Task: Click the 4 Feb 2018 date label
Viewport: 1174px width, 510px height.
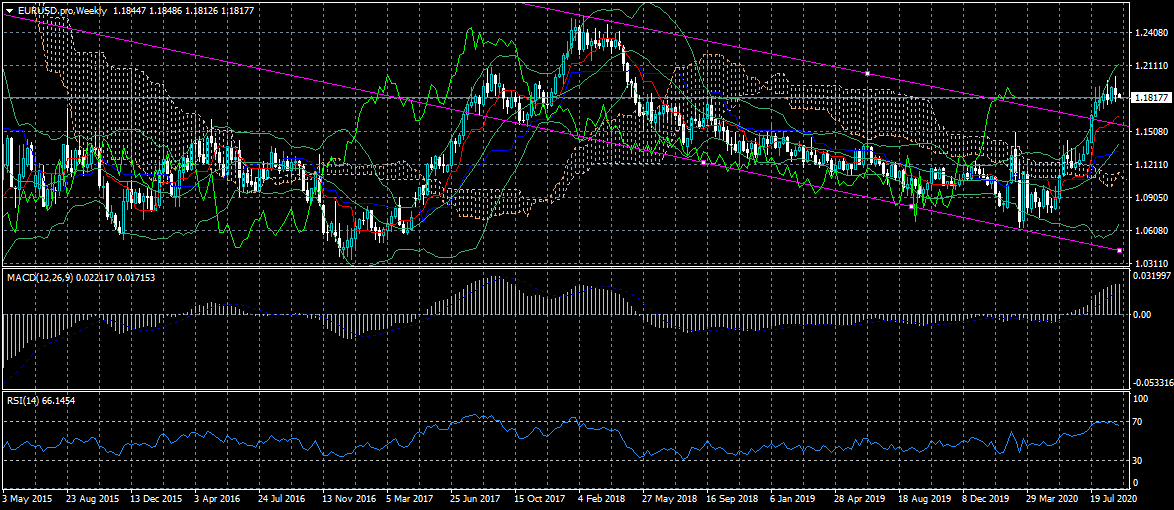Action: pos(600,497)
